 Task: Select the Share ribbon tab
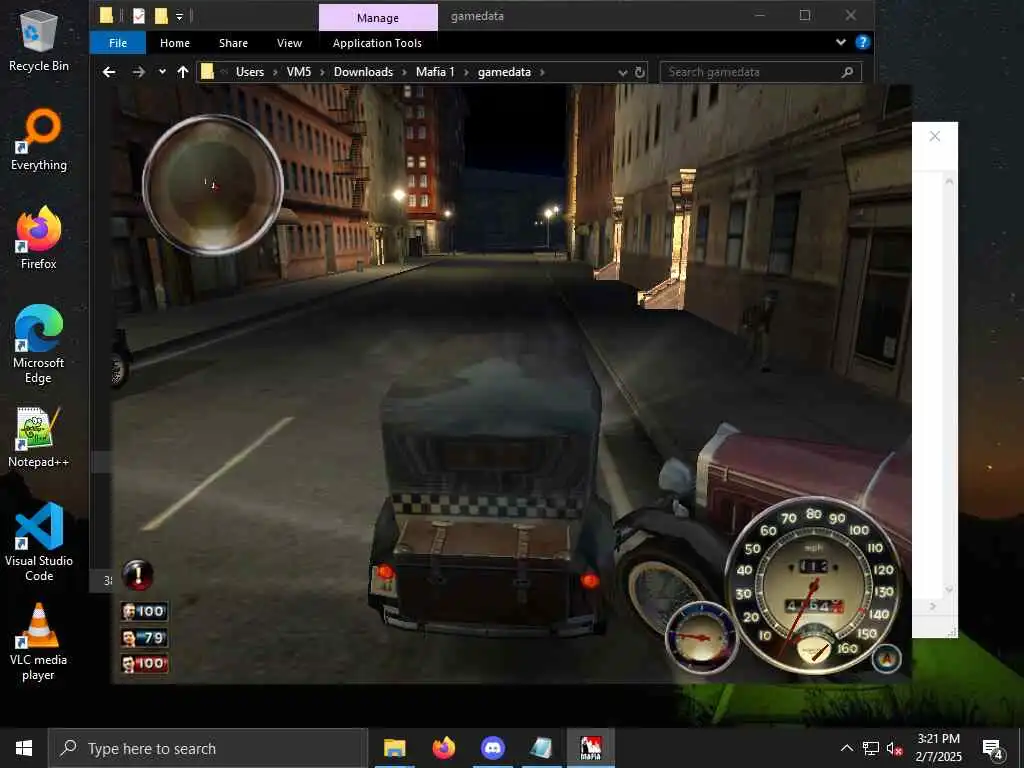click(233, 43)
